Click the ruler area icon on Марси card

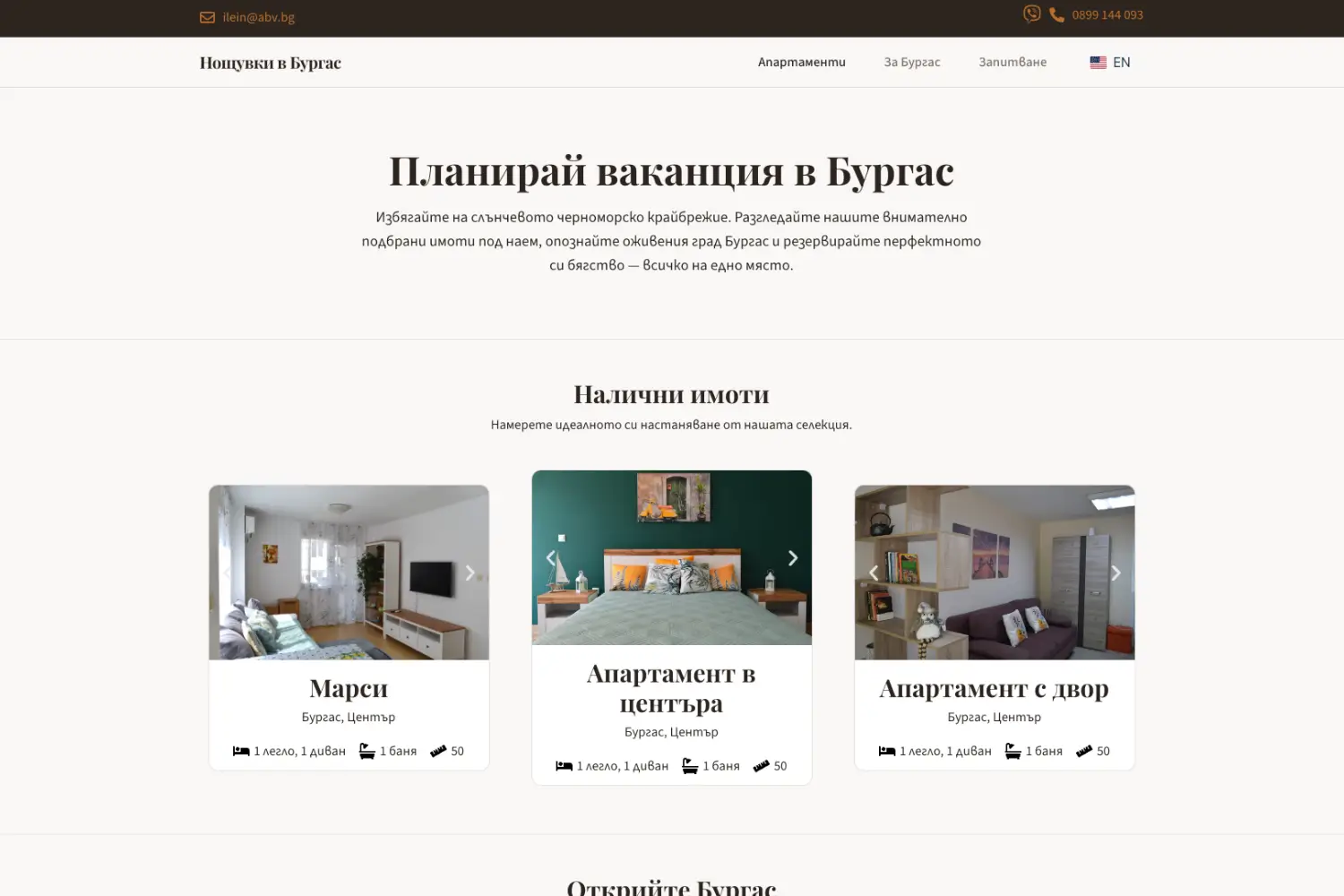(x=438, y=751)
